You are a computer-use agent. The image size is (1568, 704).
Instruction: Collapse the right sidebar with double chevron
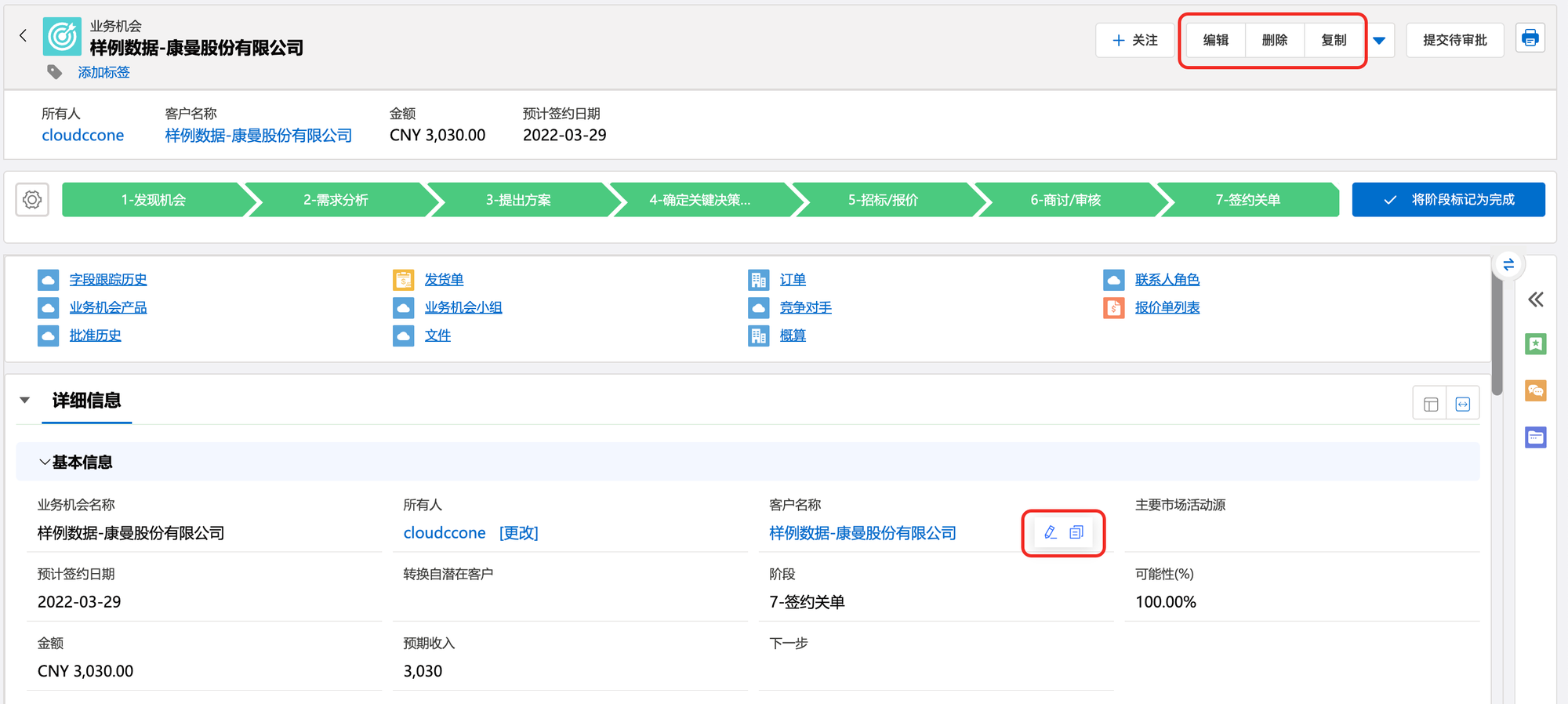click(1535, 299)
